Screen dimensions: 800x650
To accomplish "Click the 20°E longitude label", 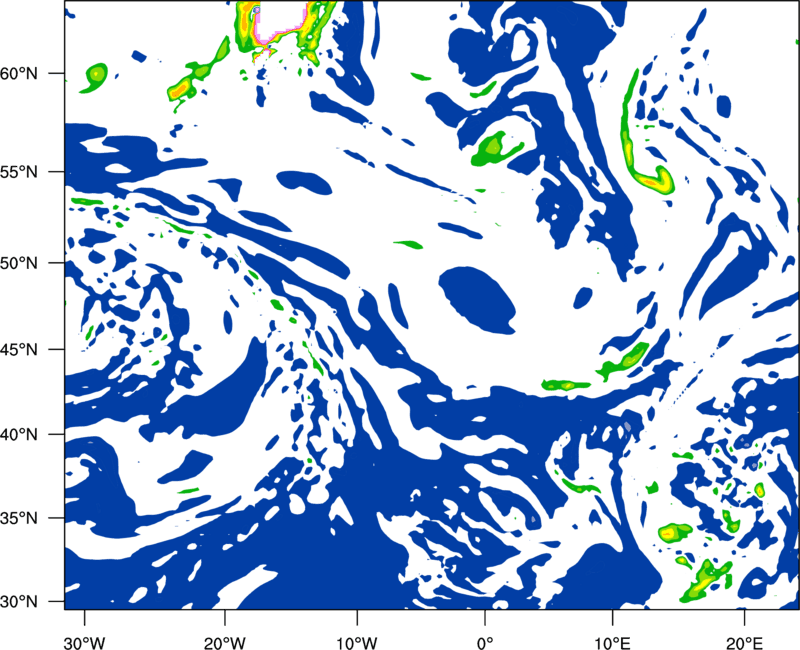I will (744, 643).
